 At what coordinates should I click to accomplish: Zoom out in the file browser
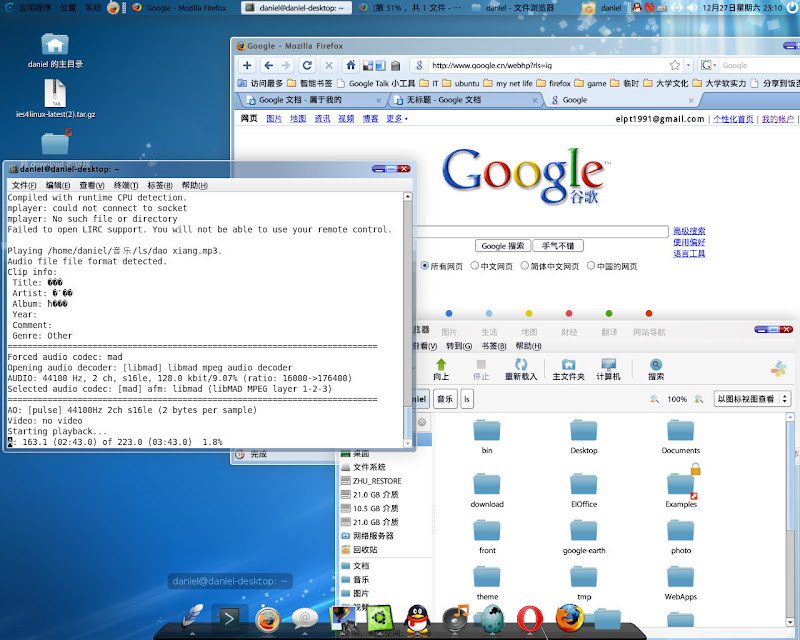pyautogui.click(x=655, y=399)
